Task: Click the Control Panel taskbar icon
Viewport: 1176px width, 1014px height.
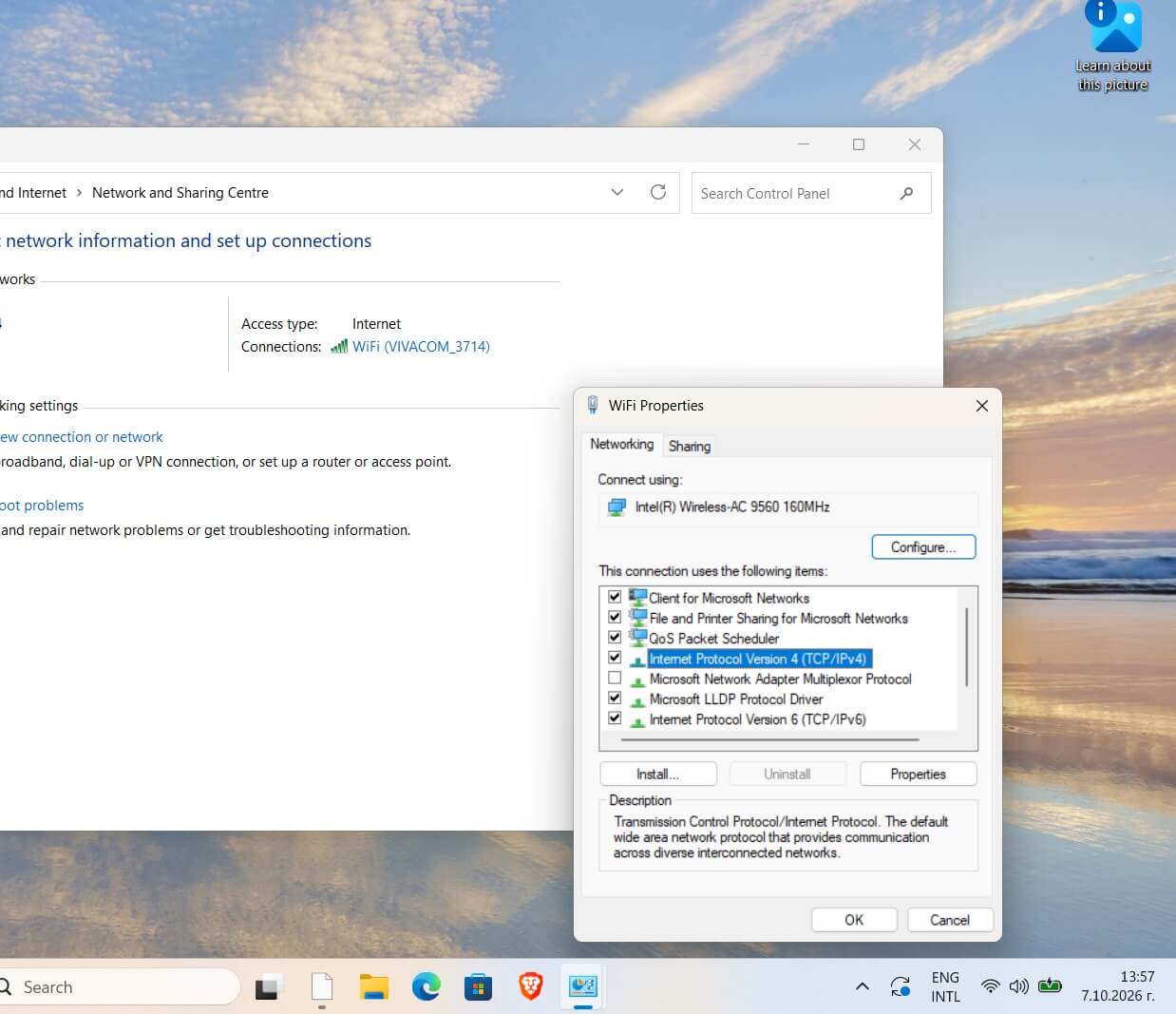Action: coord(582,987)
